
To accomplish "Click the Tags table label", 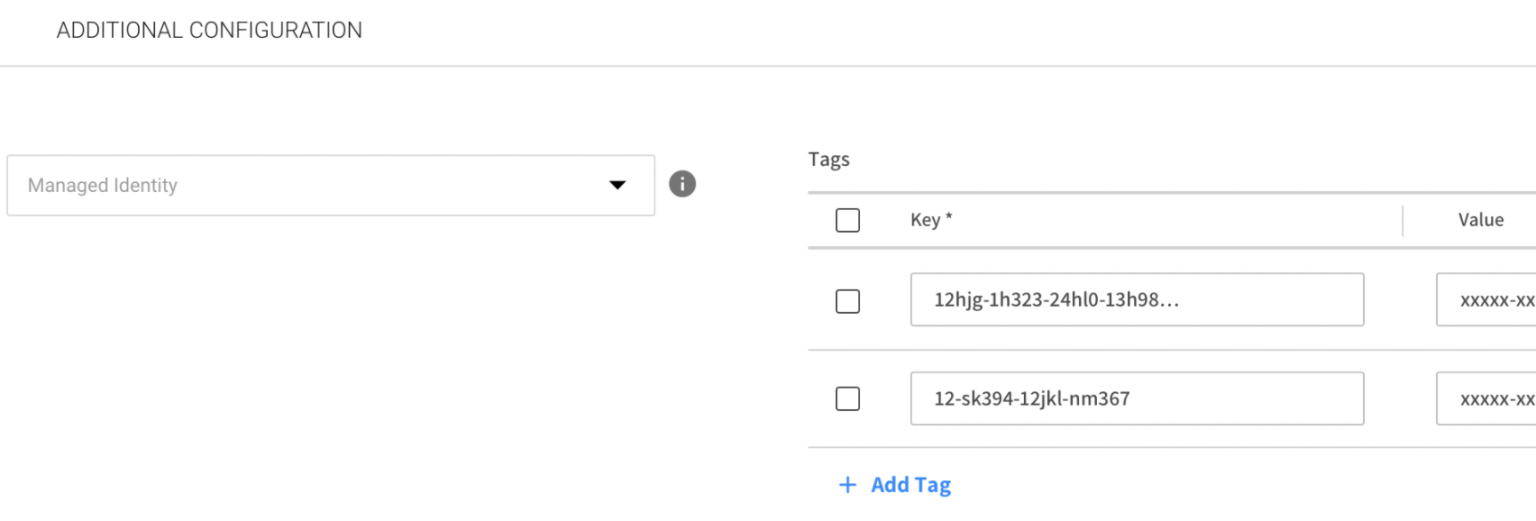I will pos(828,159).
